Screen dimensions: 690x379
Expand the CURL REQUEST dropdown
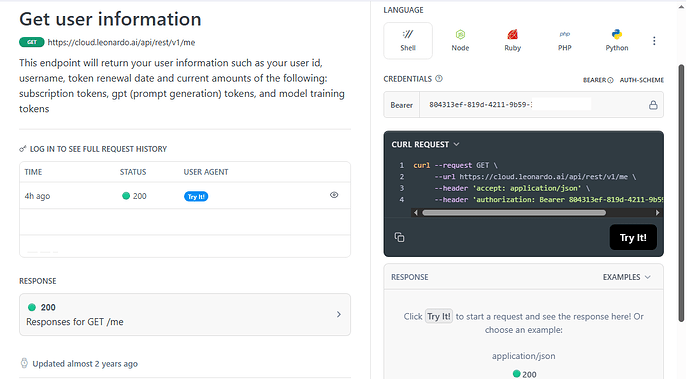coord(425,144)
